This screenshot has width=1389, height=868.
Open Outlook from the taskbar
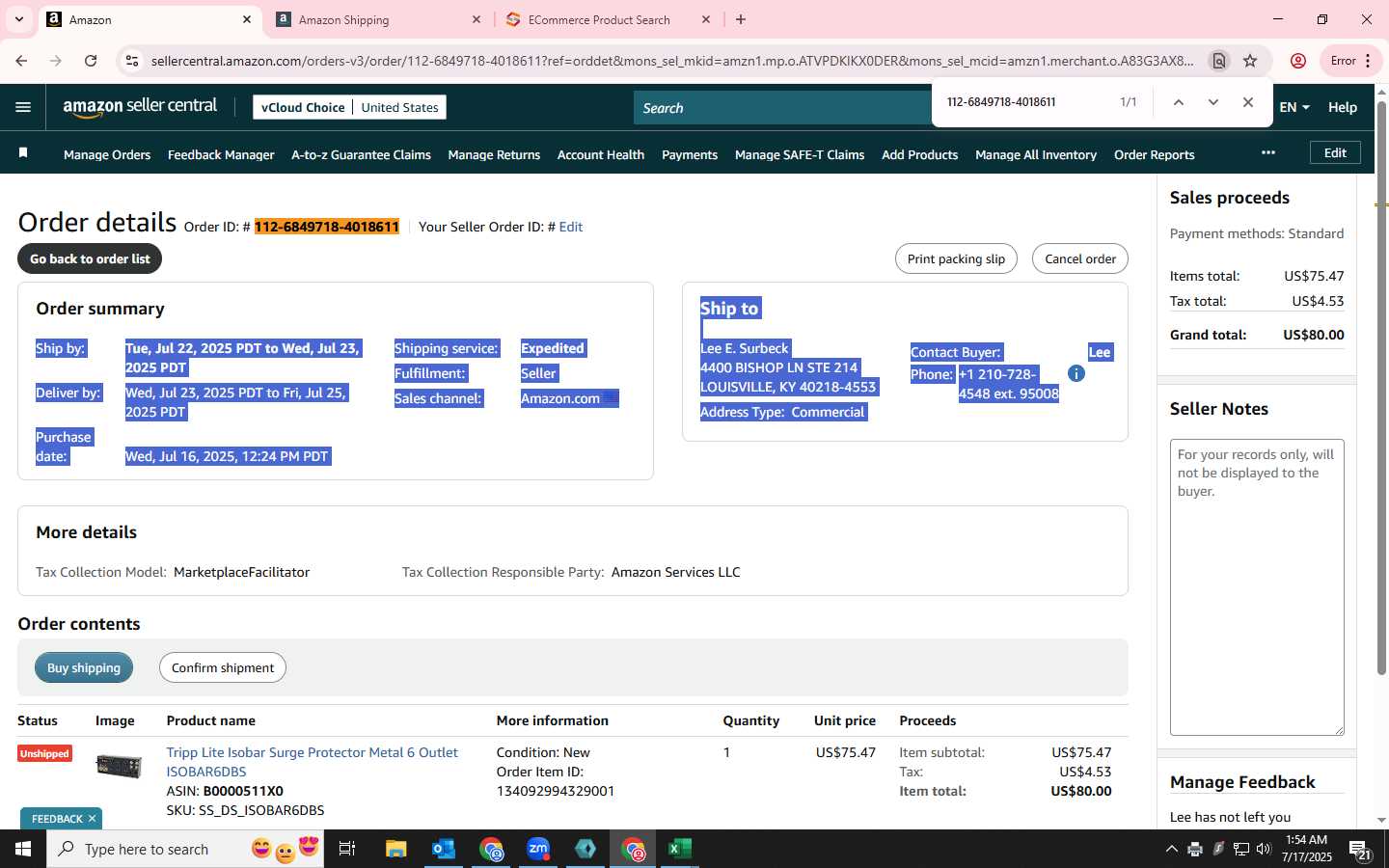coord(443,849)
